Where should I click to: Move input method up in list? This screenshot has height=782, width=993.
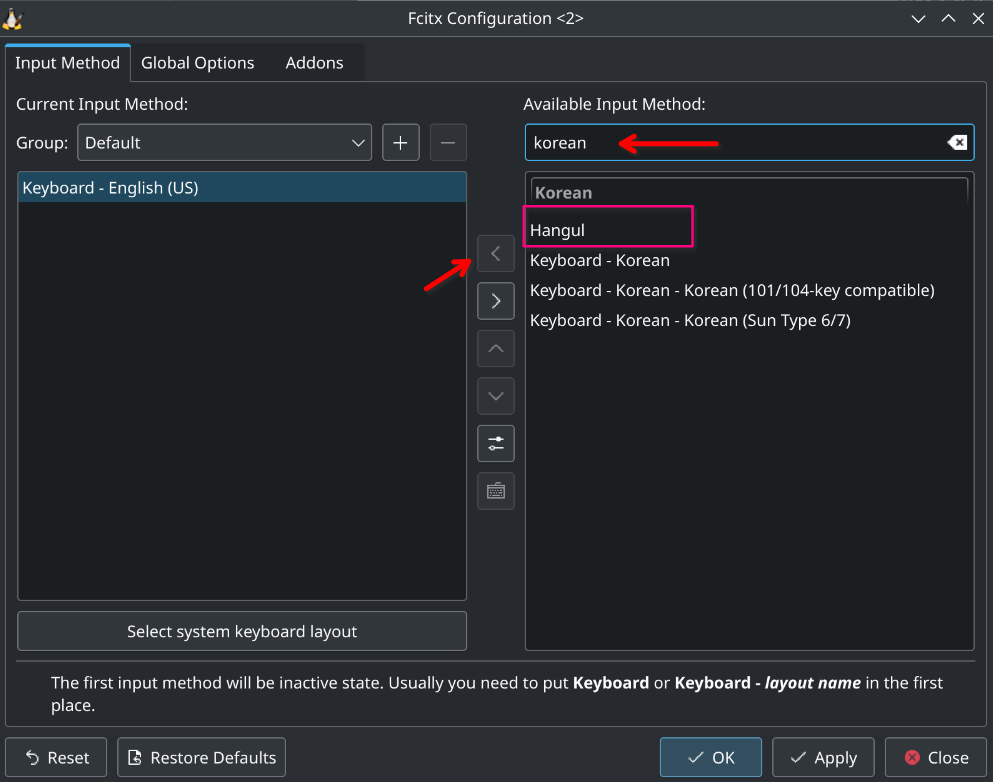point(496,348)
